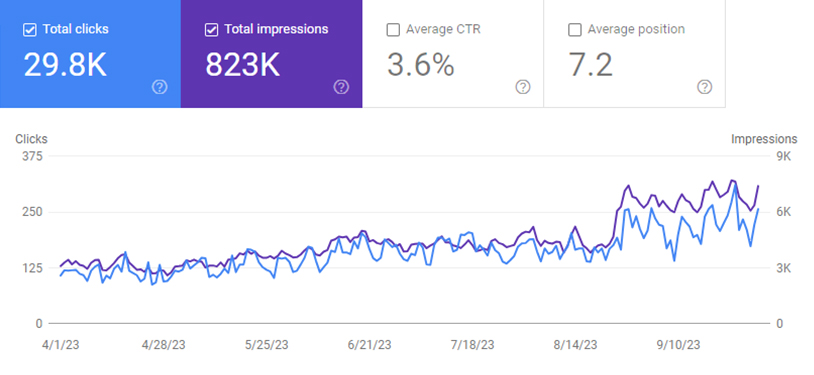
Task: Click the 9/10/23 date on the x-axis
Action: coord(678,345)
